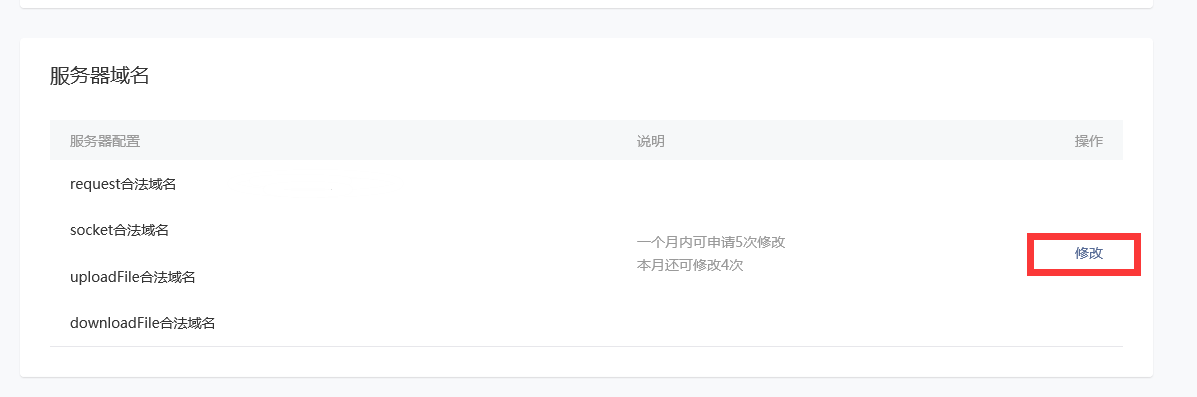This screenshot has width=1197, height=397.
Task: Select the uploadFile合法域名 row label
Action: (x=133, y=277)
